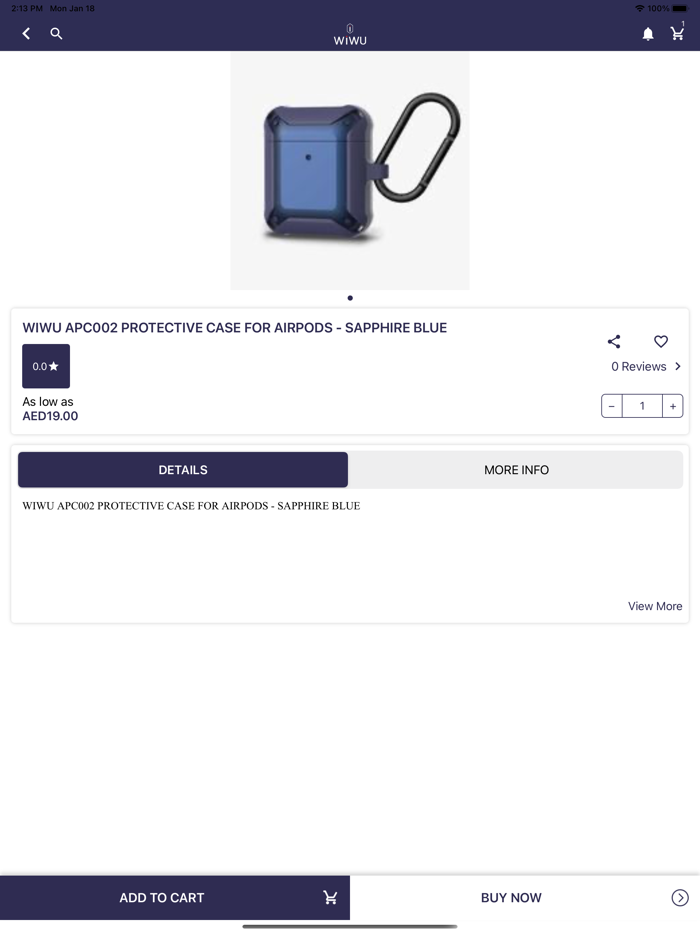700x934 pixels.
Task: Share this product via share icon
Action: (614, 341)
